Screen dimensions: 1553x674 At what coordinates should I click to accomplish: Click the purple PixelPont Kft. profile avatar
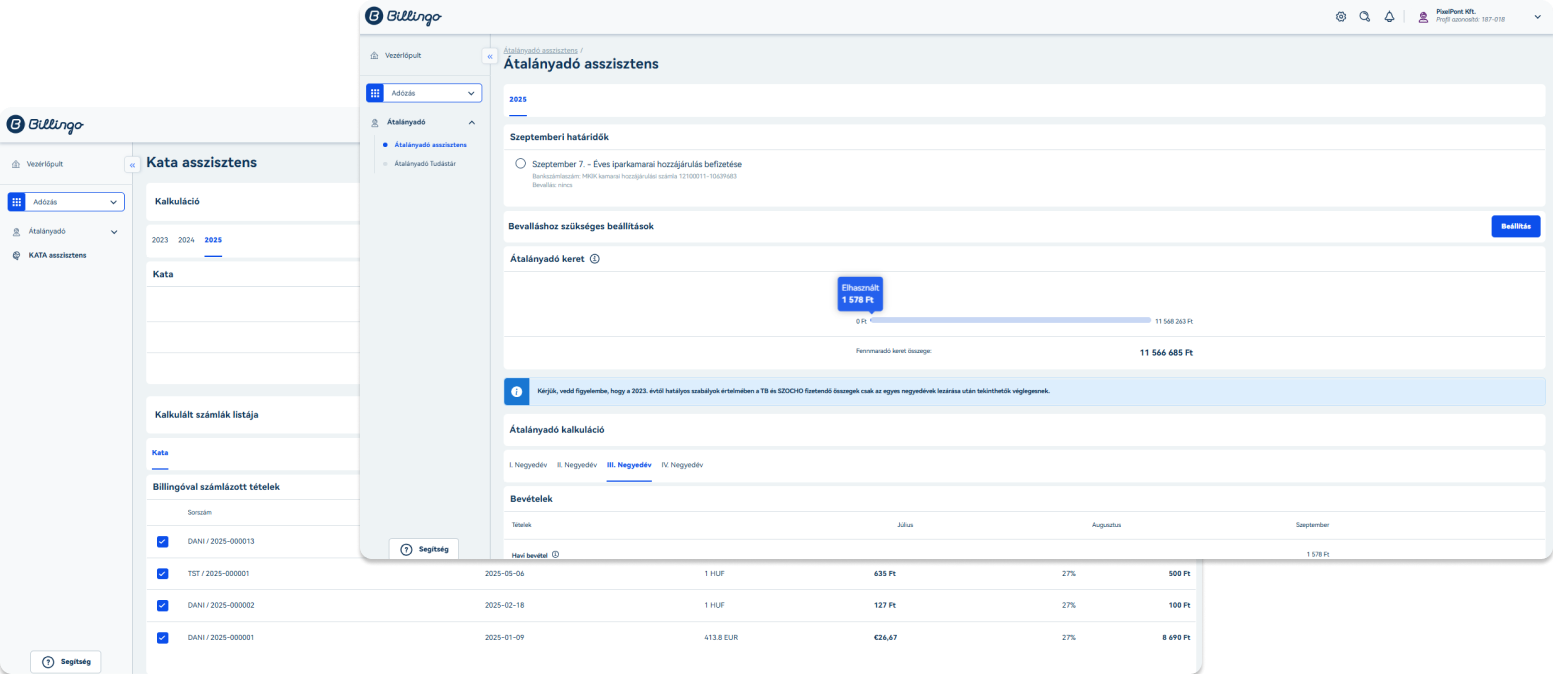pos(1423,17)
